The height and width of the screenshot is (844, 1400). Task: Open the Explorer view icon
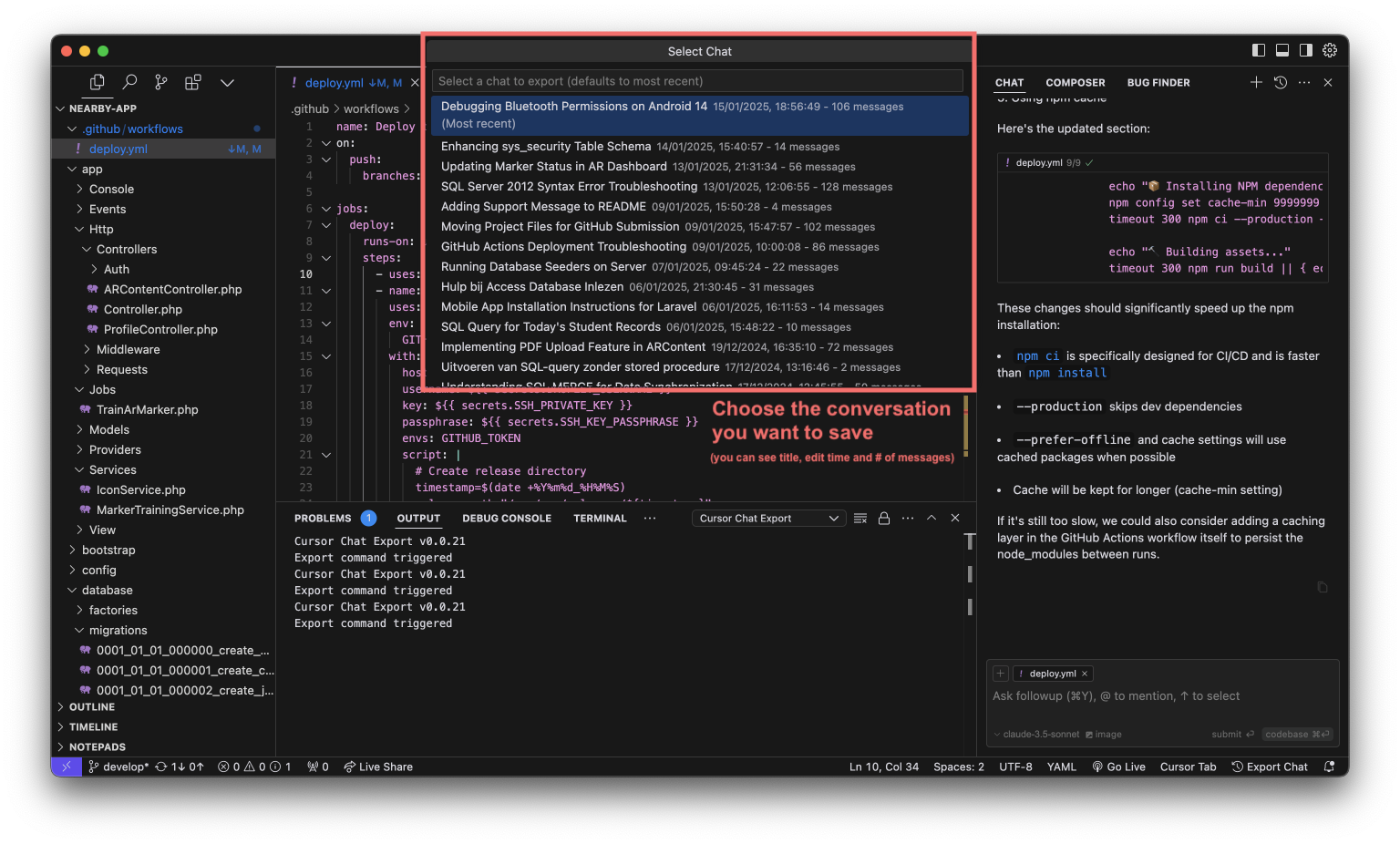(97, 82)
